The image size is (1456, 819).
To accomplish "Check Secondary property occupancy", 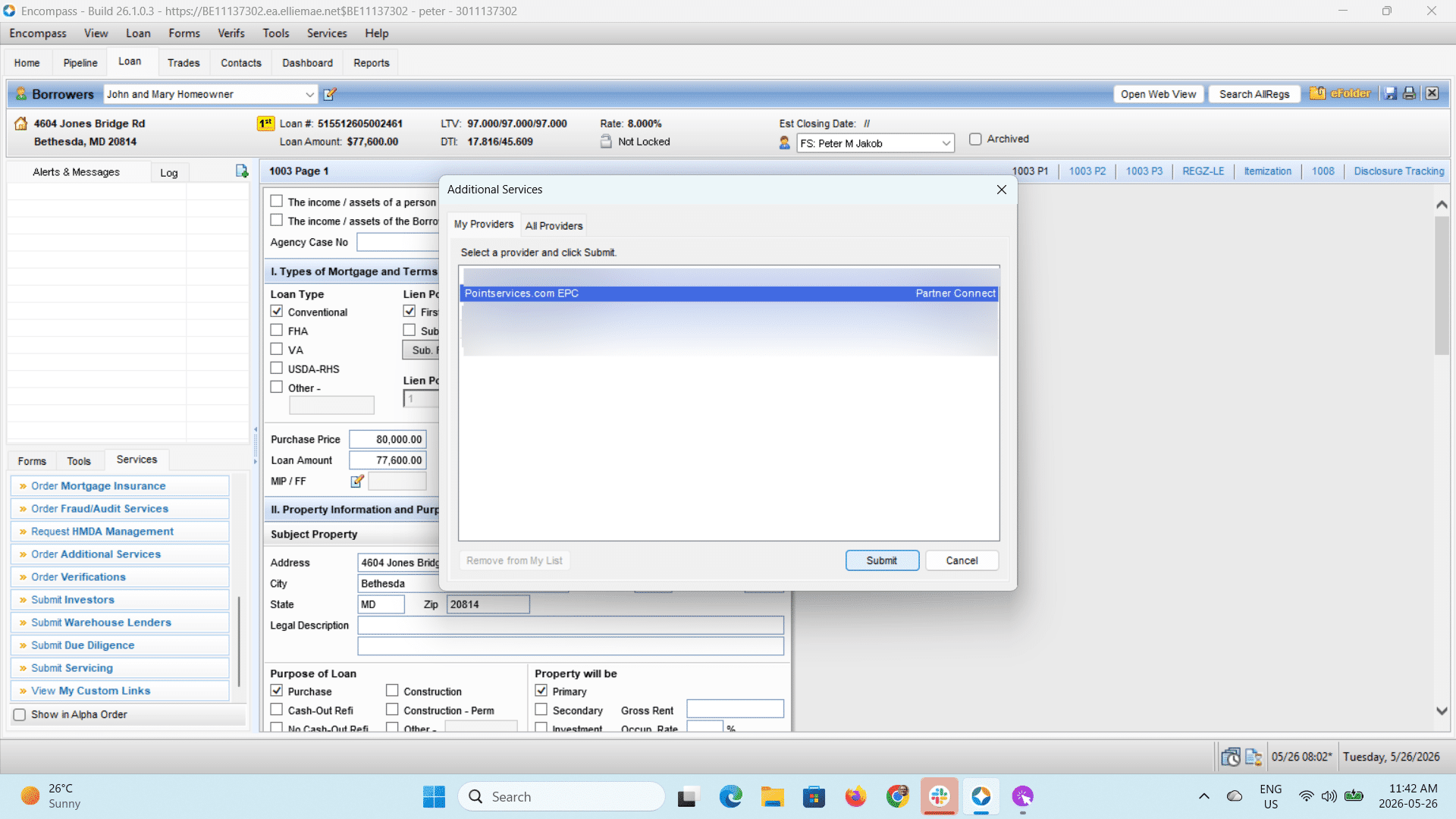I will (x=541, y=710).
